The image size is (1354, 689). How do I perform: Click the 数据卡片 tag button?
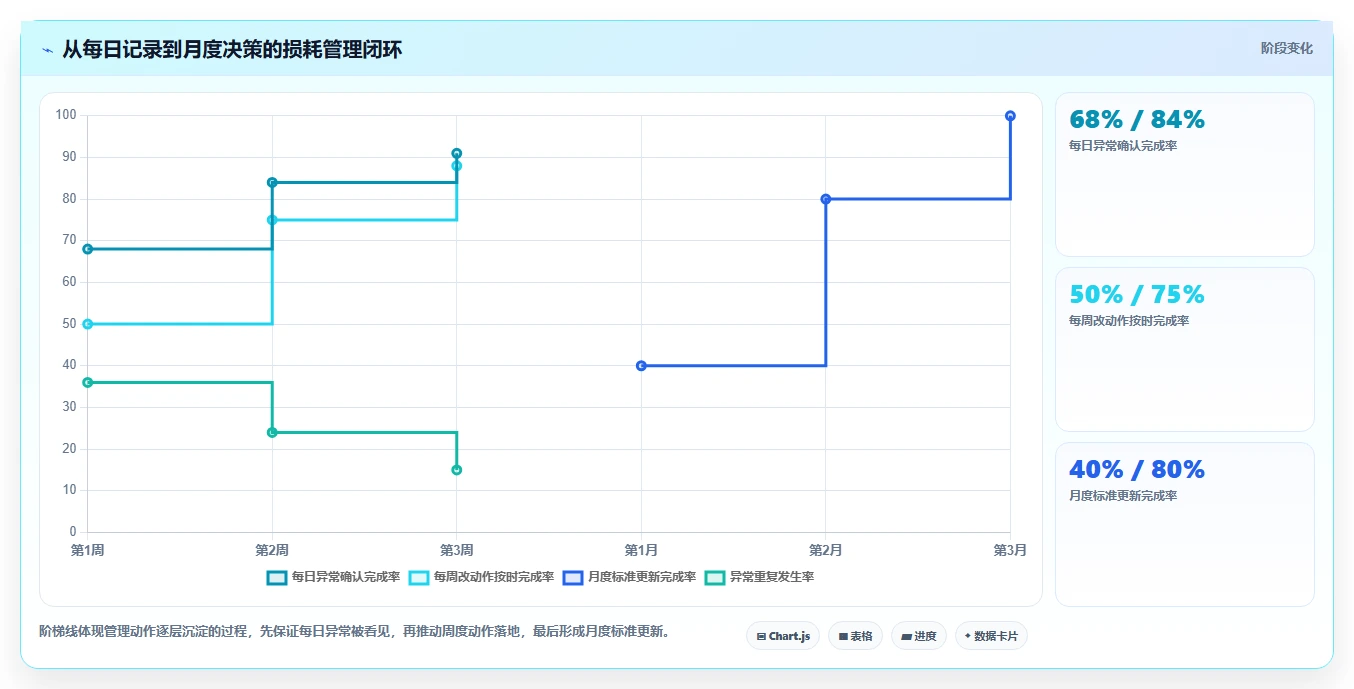[x=991, y=636]
